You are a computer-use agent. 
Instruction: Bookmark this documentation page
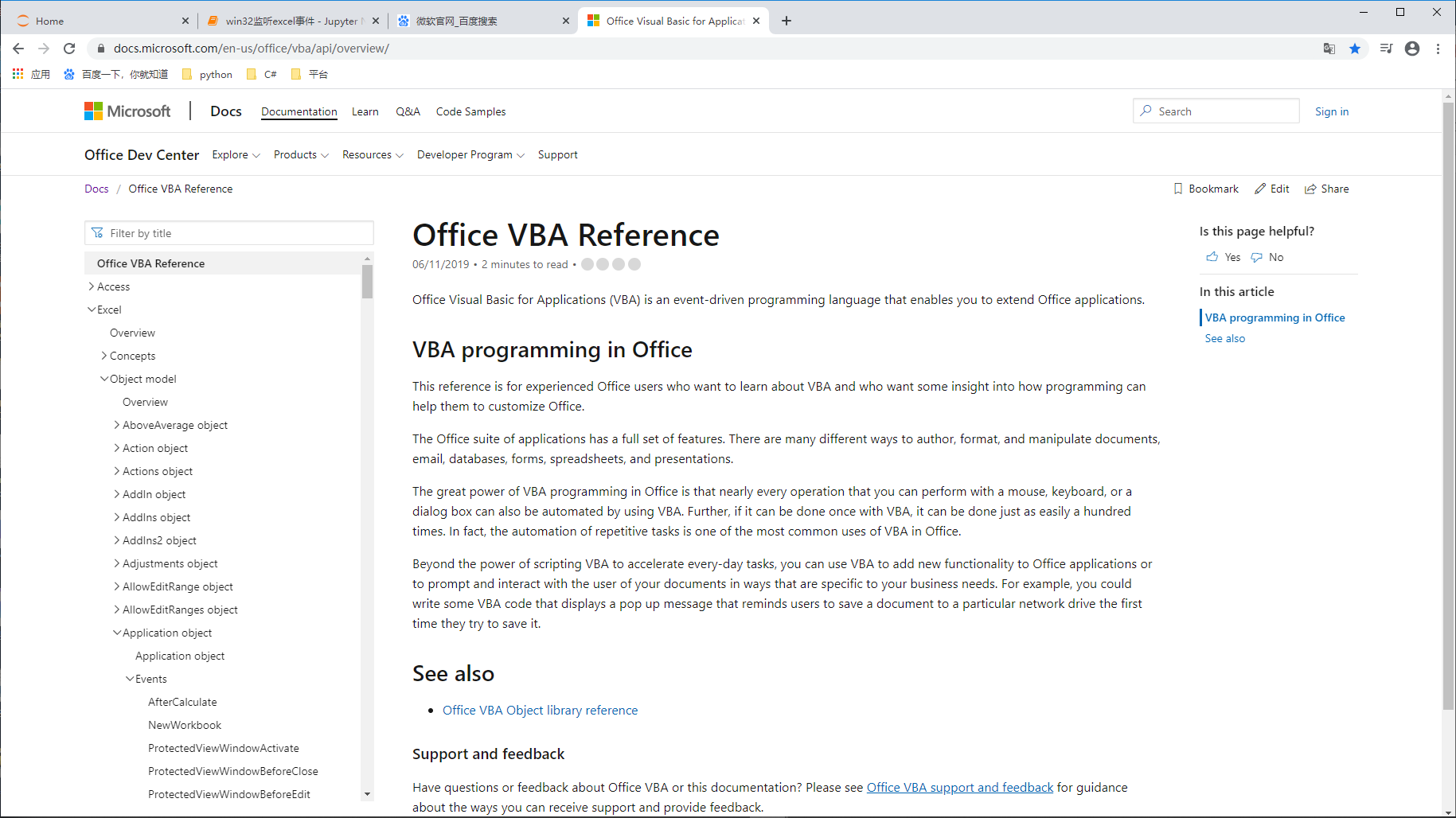point(1206,189)
